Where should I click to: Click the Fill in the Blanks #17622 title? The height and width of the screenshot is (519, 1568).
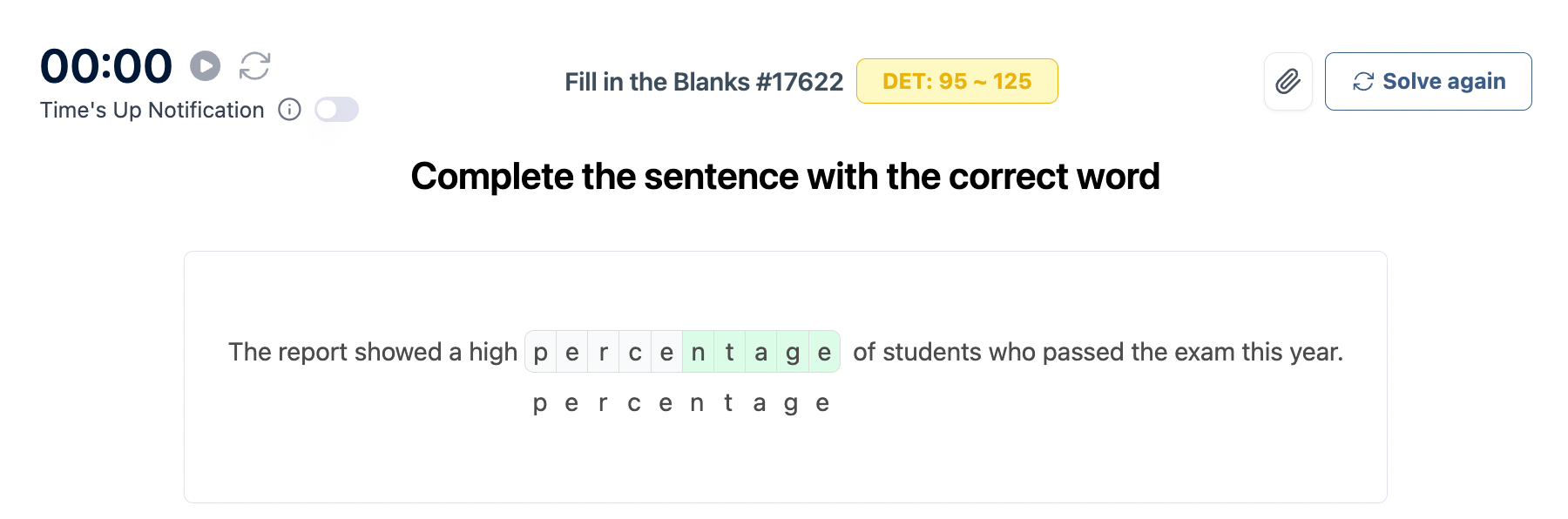(x=704, y=82)
